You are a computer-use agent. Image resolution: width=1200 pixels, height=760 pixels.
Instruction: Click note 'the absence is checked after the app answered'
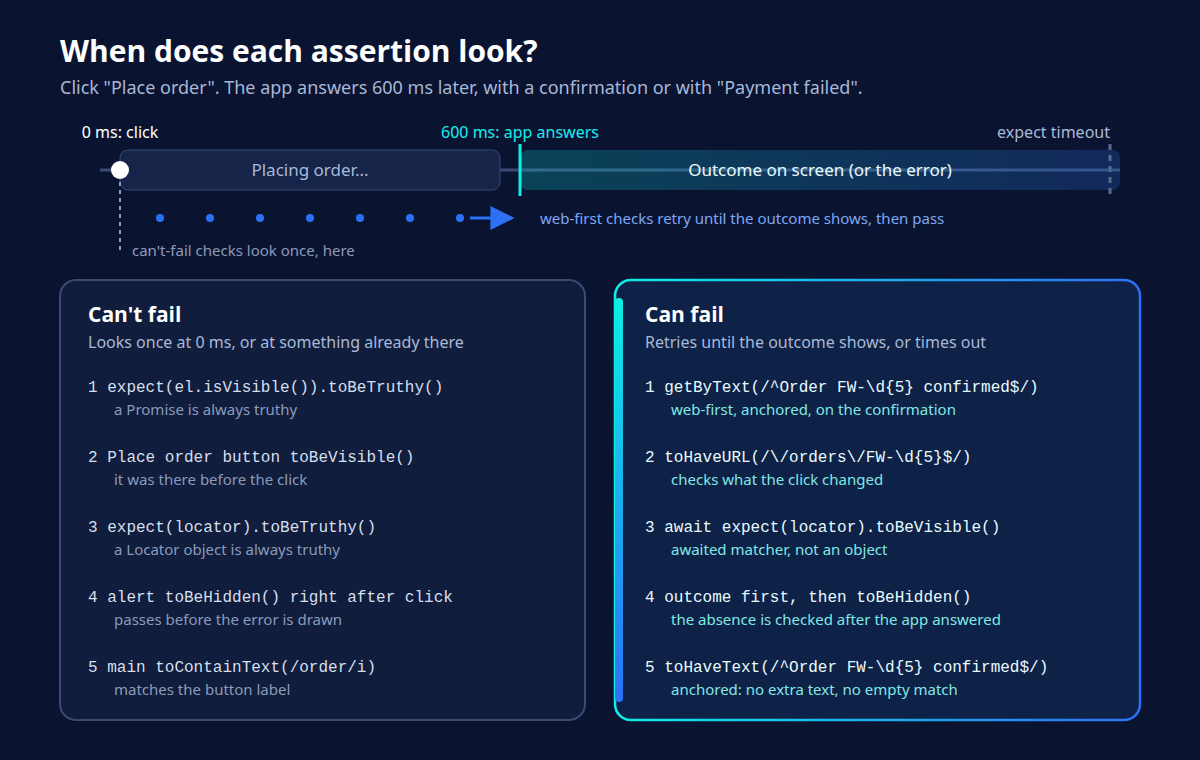pos(836,620)
